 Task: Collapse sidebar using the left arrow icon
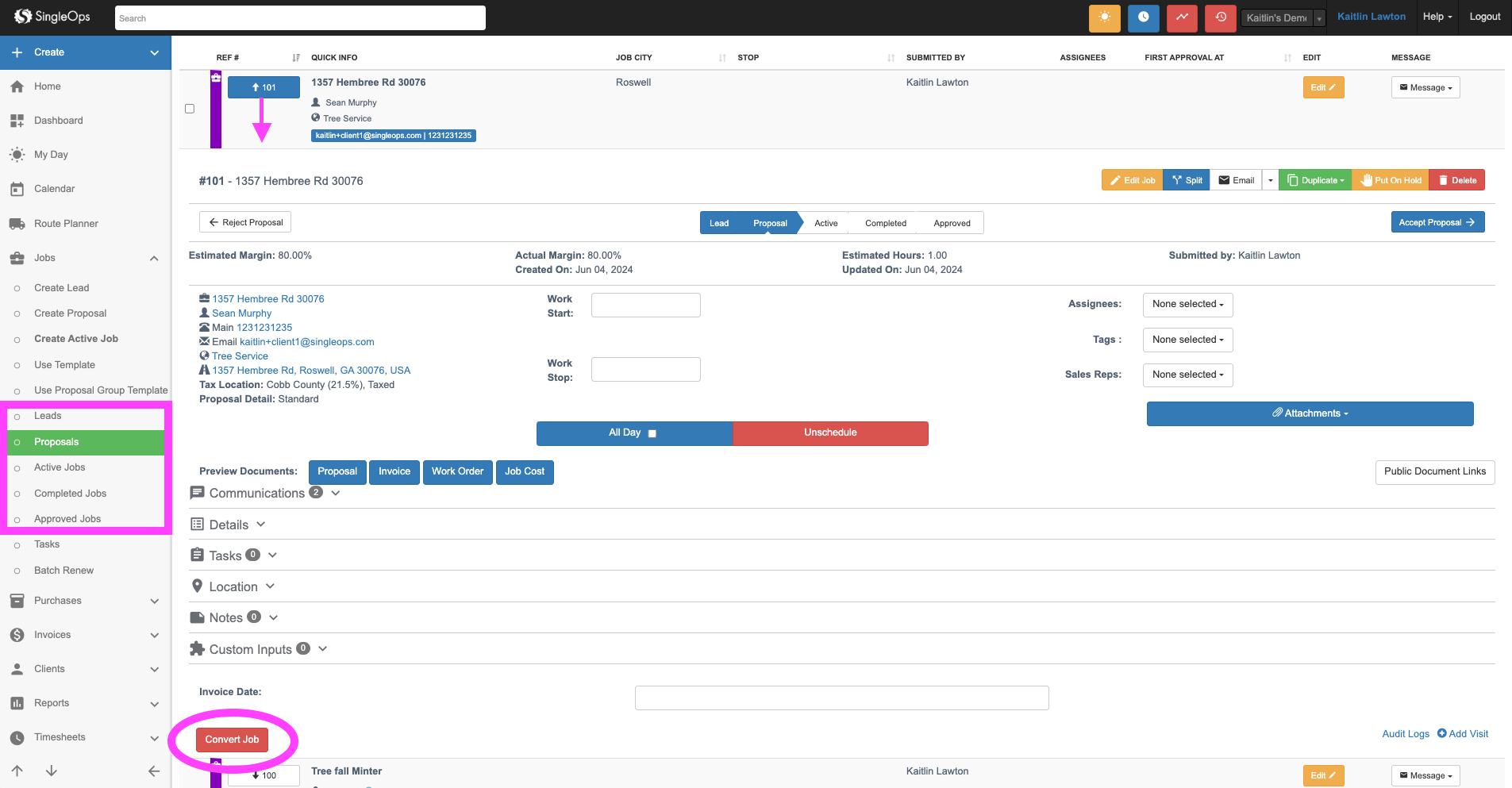[x=154, y=771]
